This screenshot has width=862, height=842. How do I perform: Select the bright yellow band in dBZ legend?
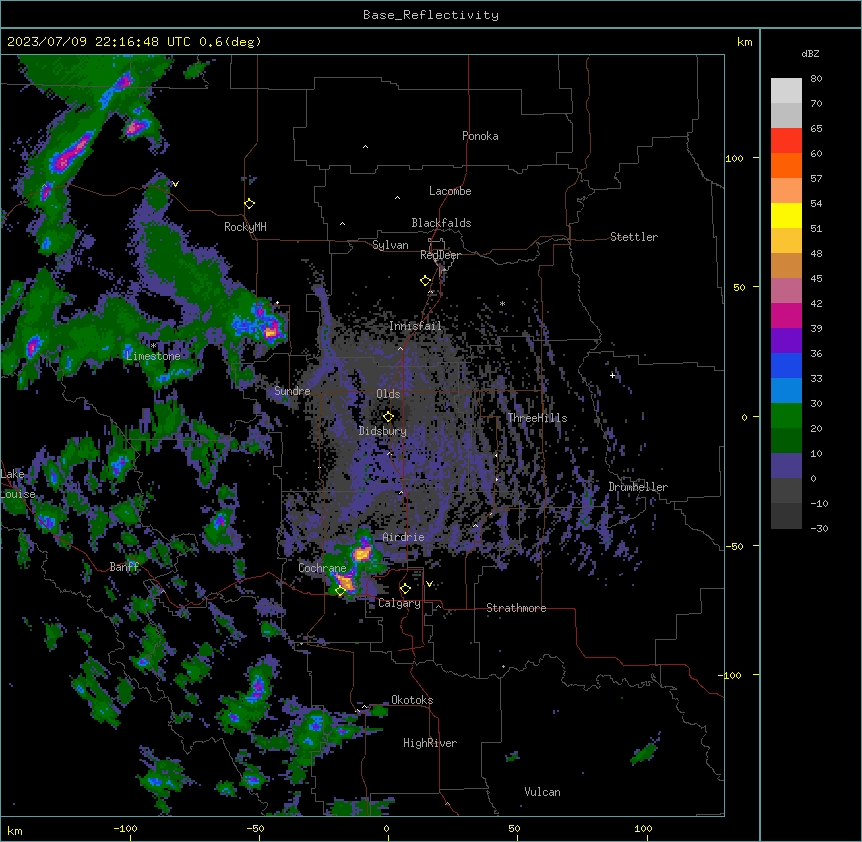[x=786, y=215]
